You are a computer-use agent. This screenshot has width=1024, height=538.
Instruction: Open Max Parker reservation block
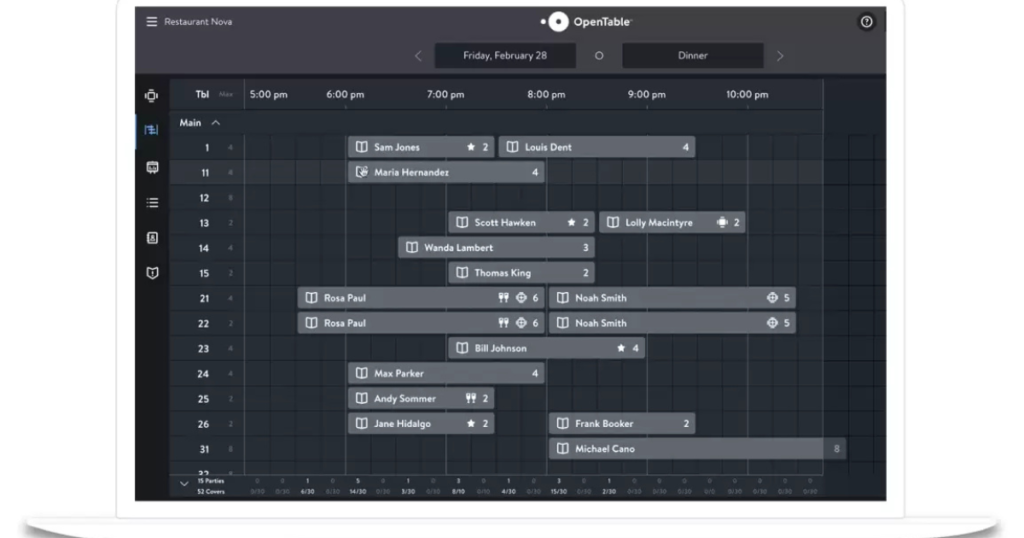(x=446, y=373)
